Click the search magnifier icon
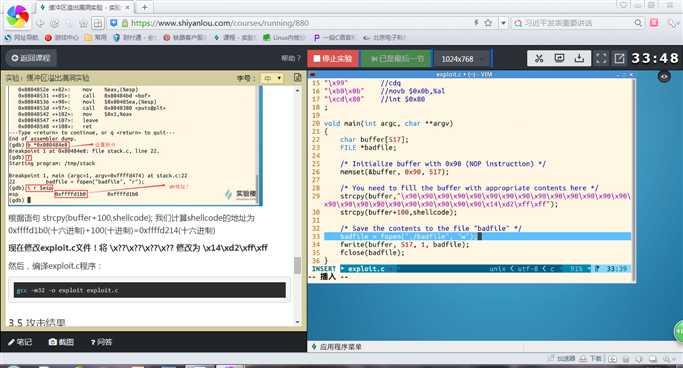 pyautogui.click(x=638, y=23)
